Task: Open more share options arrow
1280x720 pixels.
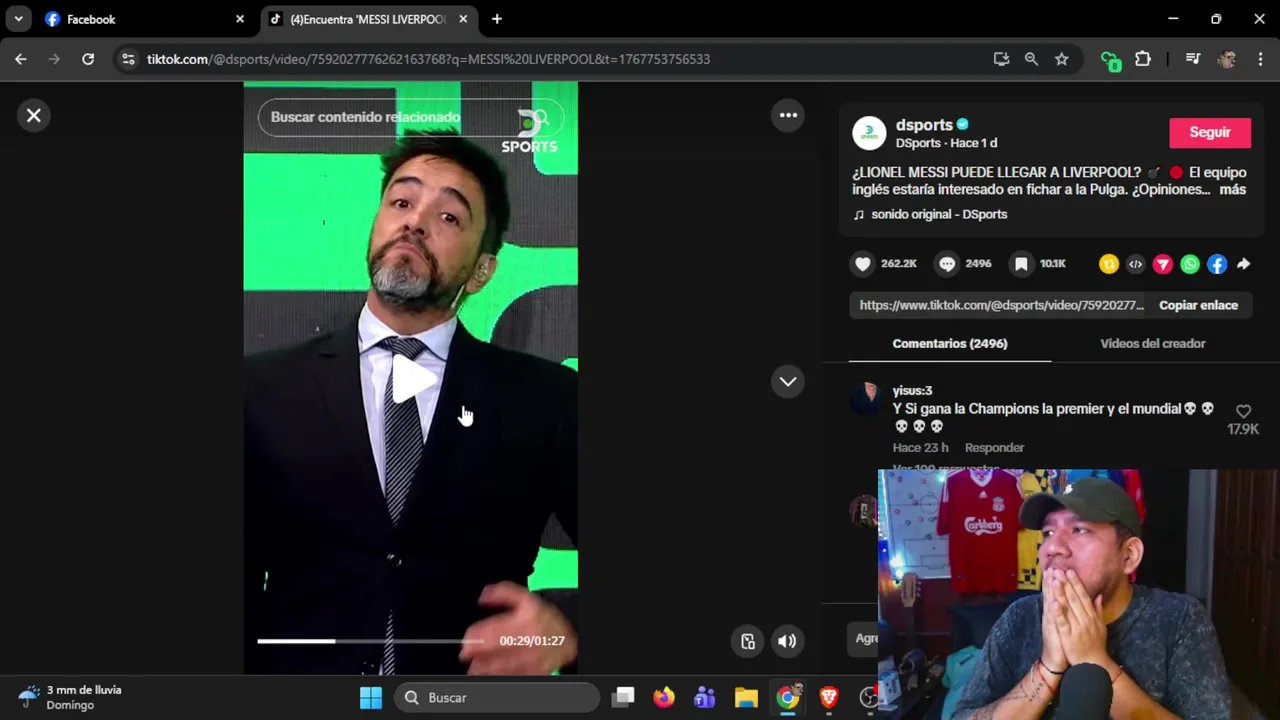Action: [1243, 264]
